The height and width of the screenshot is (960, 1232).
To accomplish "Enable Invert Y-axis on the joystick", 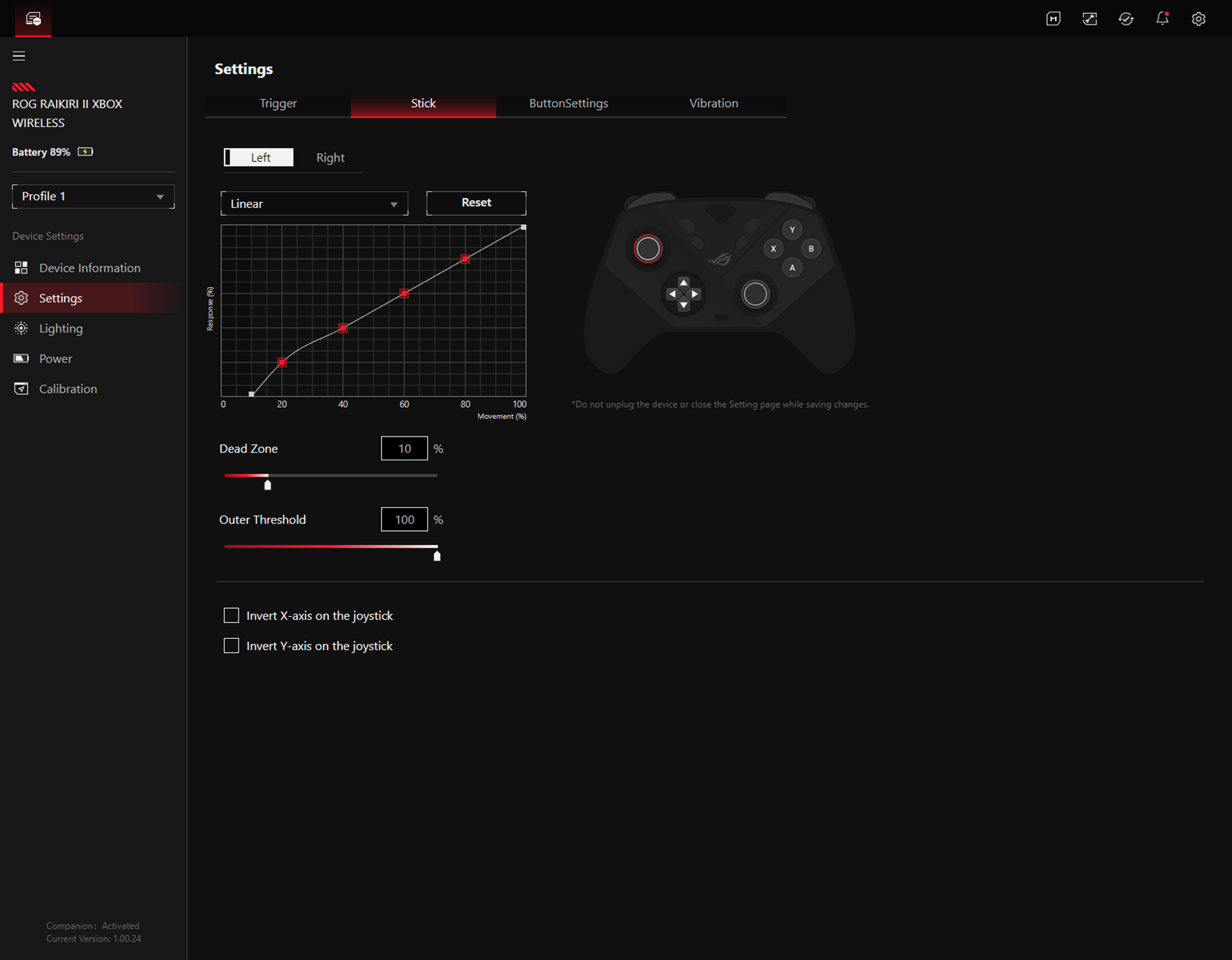I will click(231, 646).
